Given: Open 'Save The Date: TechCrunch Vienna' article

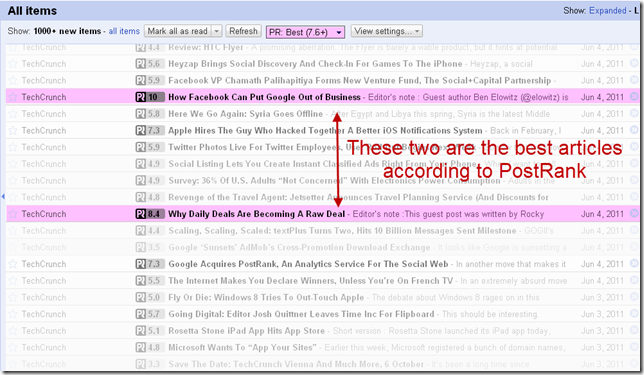Looking at the screenshot, I should pos(296,364).
